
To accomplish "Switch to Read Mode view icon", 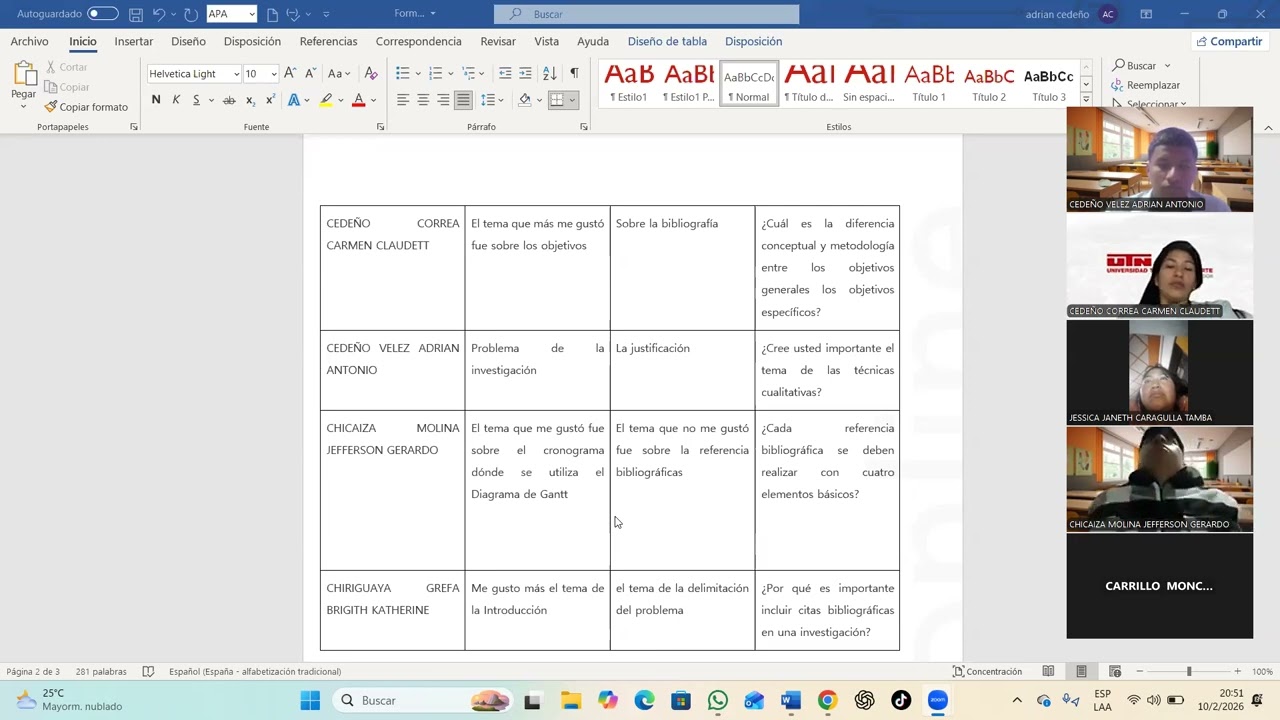I will [1048, 671].
